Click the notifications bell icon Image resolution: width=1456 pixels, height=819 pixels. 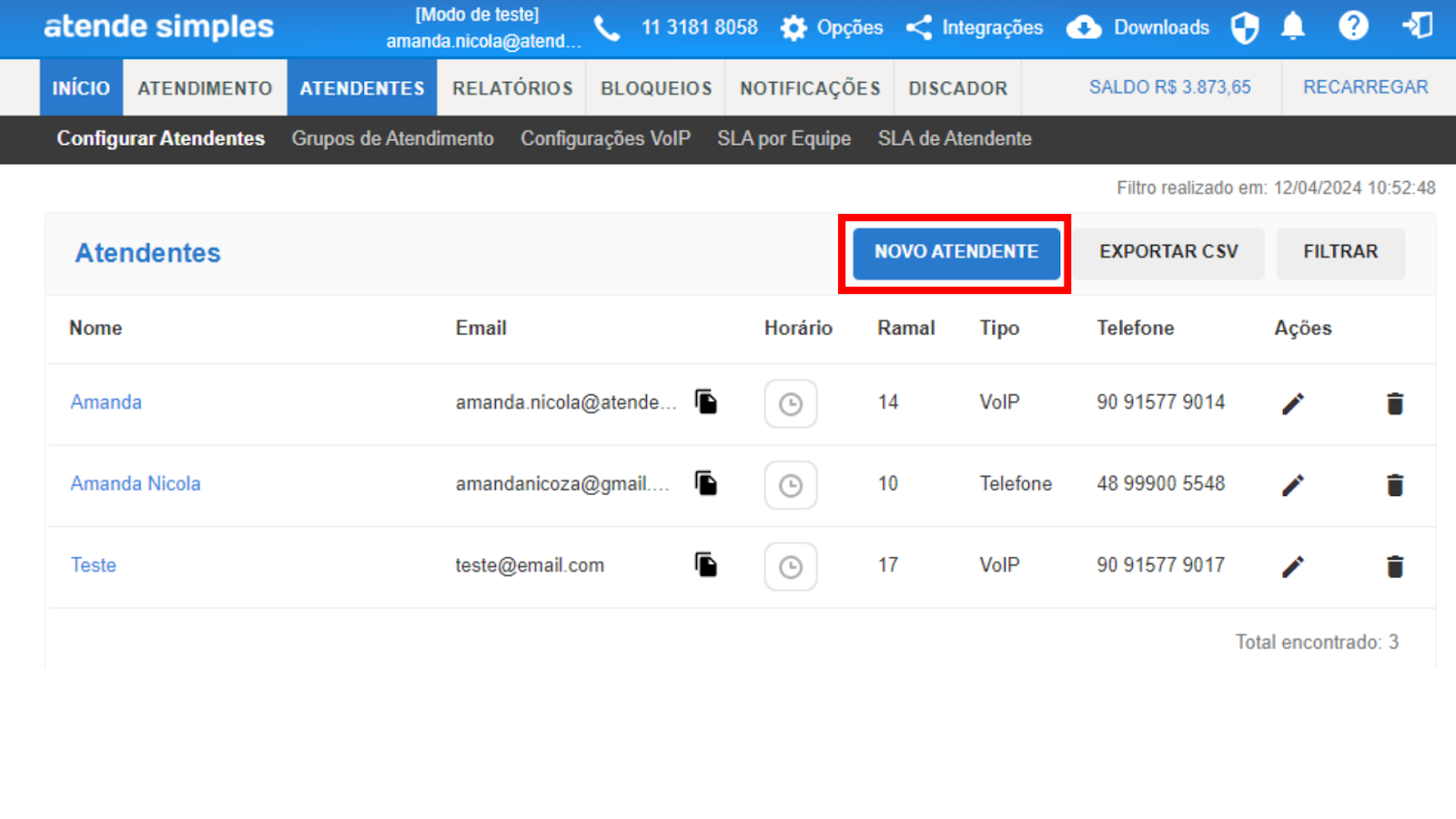pos(1292,27)
